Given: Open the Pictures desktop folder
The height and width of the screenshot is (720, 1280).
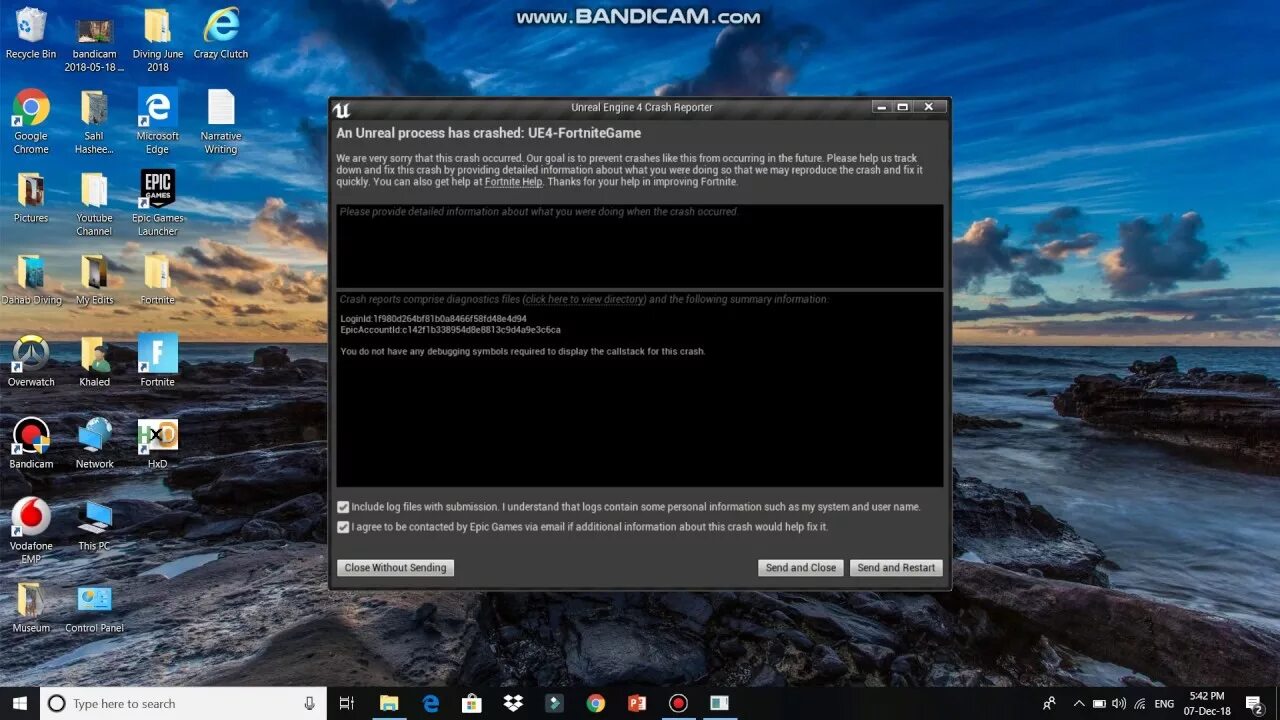Looking at the screenshot, I should click(31, 197).
